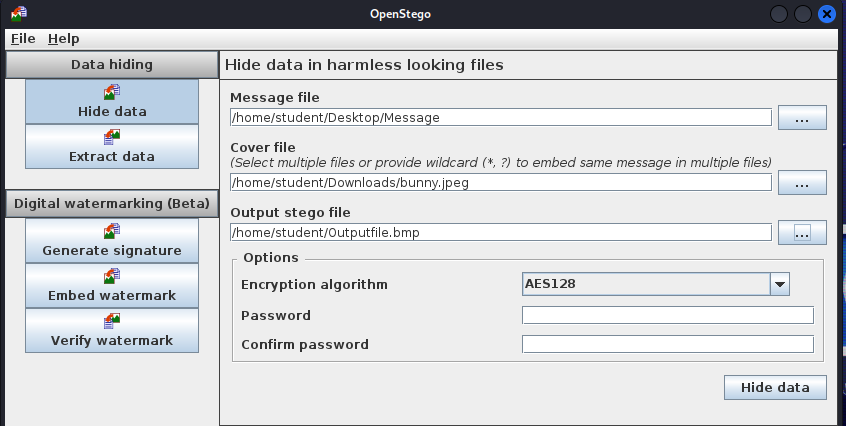The image size is (846, 426).
Task: Click the 'Encryption algorithm' label
Action: click(x=314, y=284)
